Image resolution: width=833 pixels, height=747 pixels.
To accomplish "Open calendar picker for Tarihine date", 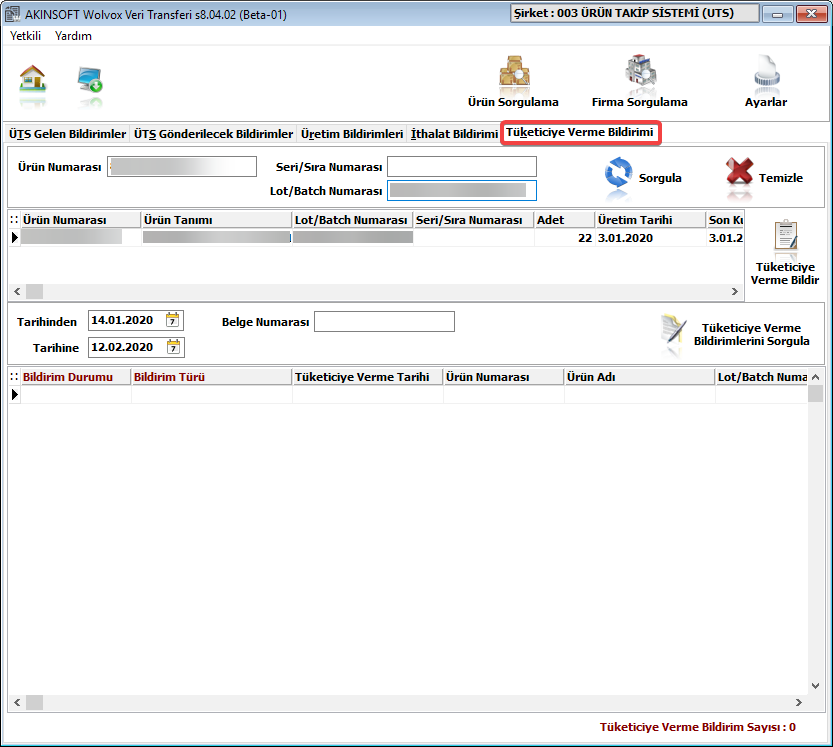I will point(173,347).
